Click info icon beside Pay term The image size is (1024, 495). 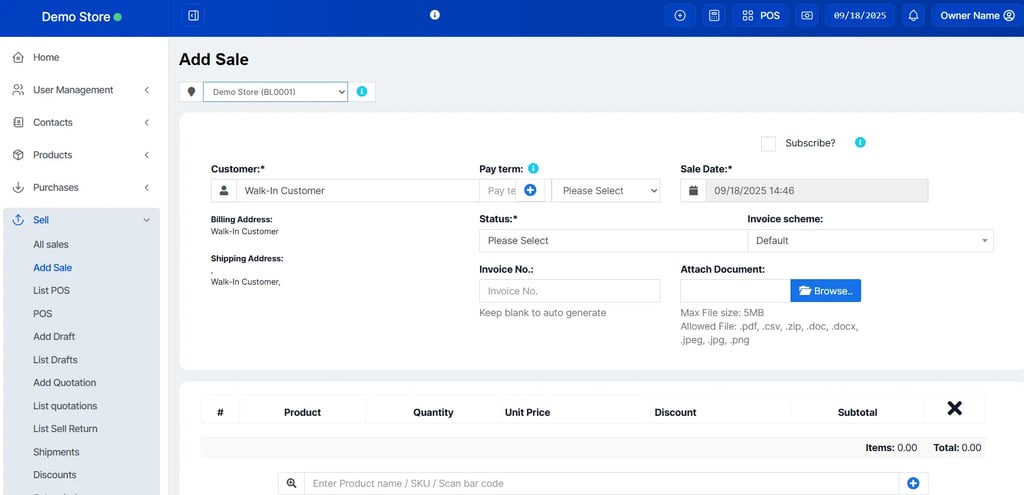click(534, 168)
